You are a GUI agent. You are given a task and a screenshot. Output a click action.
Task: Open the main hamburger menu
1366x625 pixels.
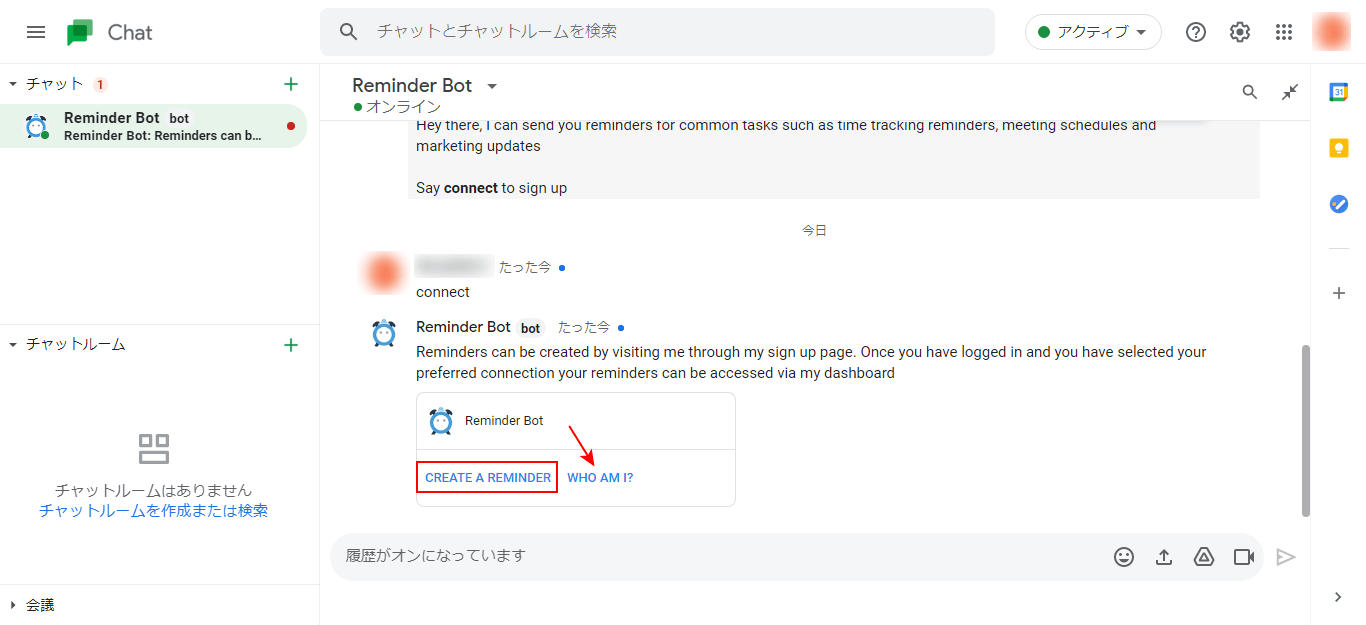tap(36, 31)
